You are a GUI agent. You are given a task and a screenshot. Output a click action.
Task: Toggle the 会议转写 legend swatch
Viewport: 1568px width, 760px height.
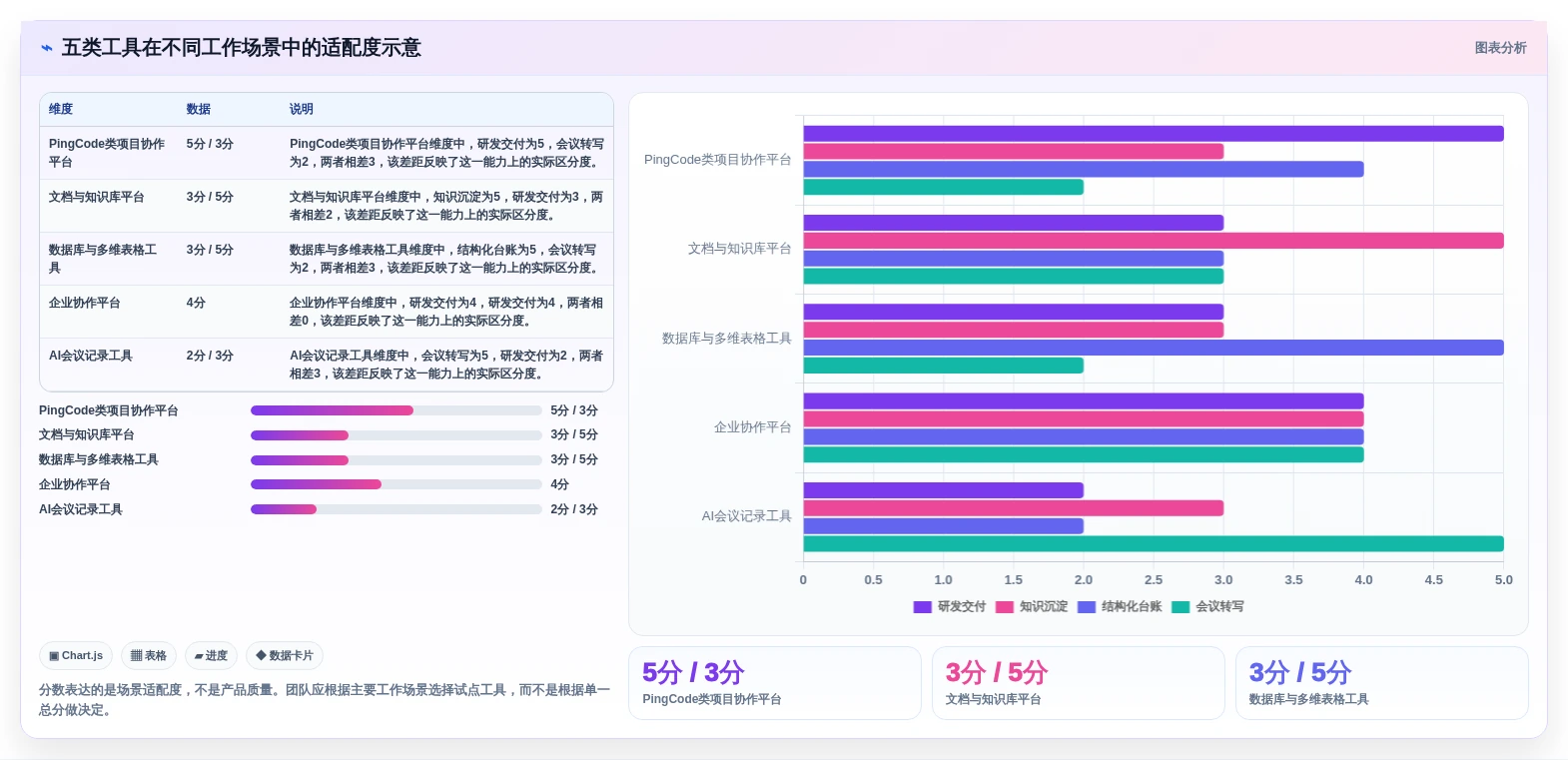[x=1180, y=607]
